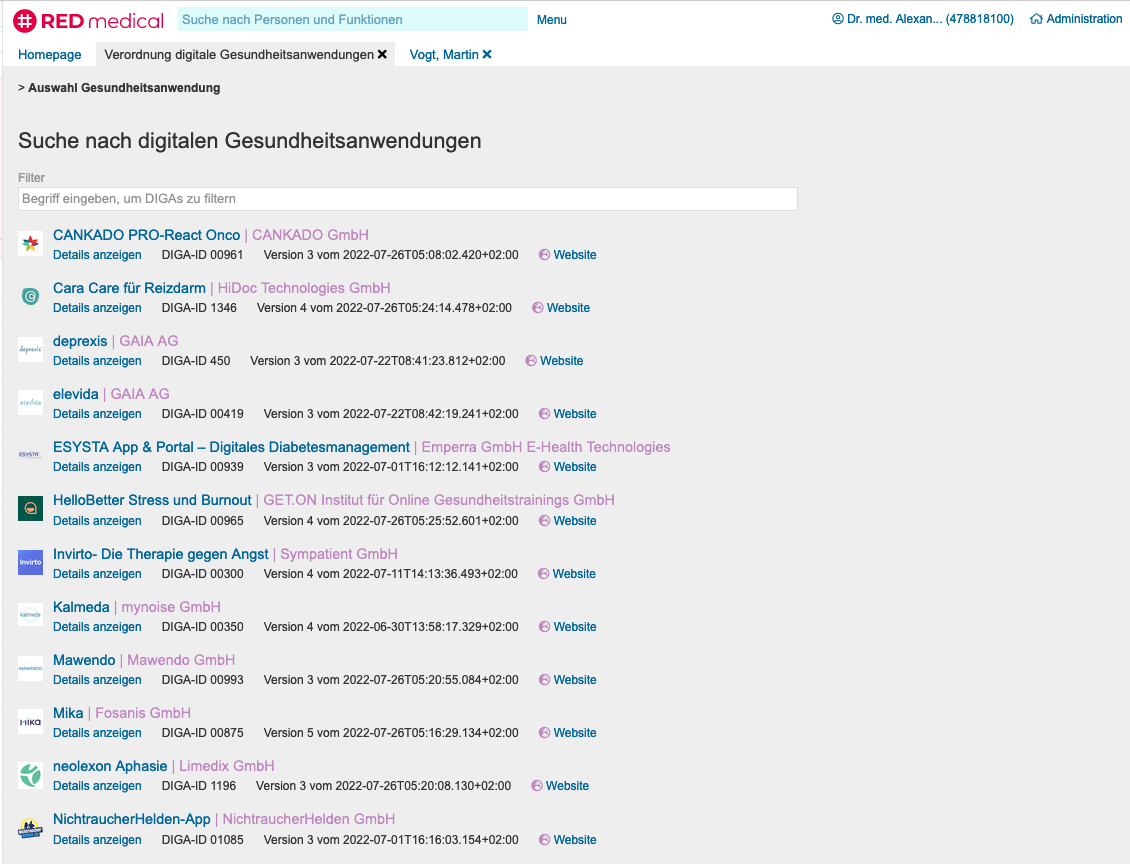Click the DIGA filter text field
Image resolution: width=1130 pixels, height=864 pixels.
[x=407, y=199]
